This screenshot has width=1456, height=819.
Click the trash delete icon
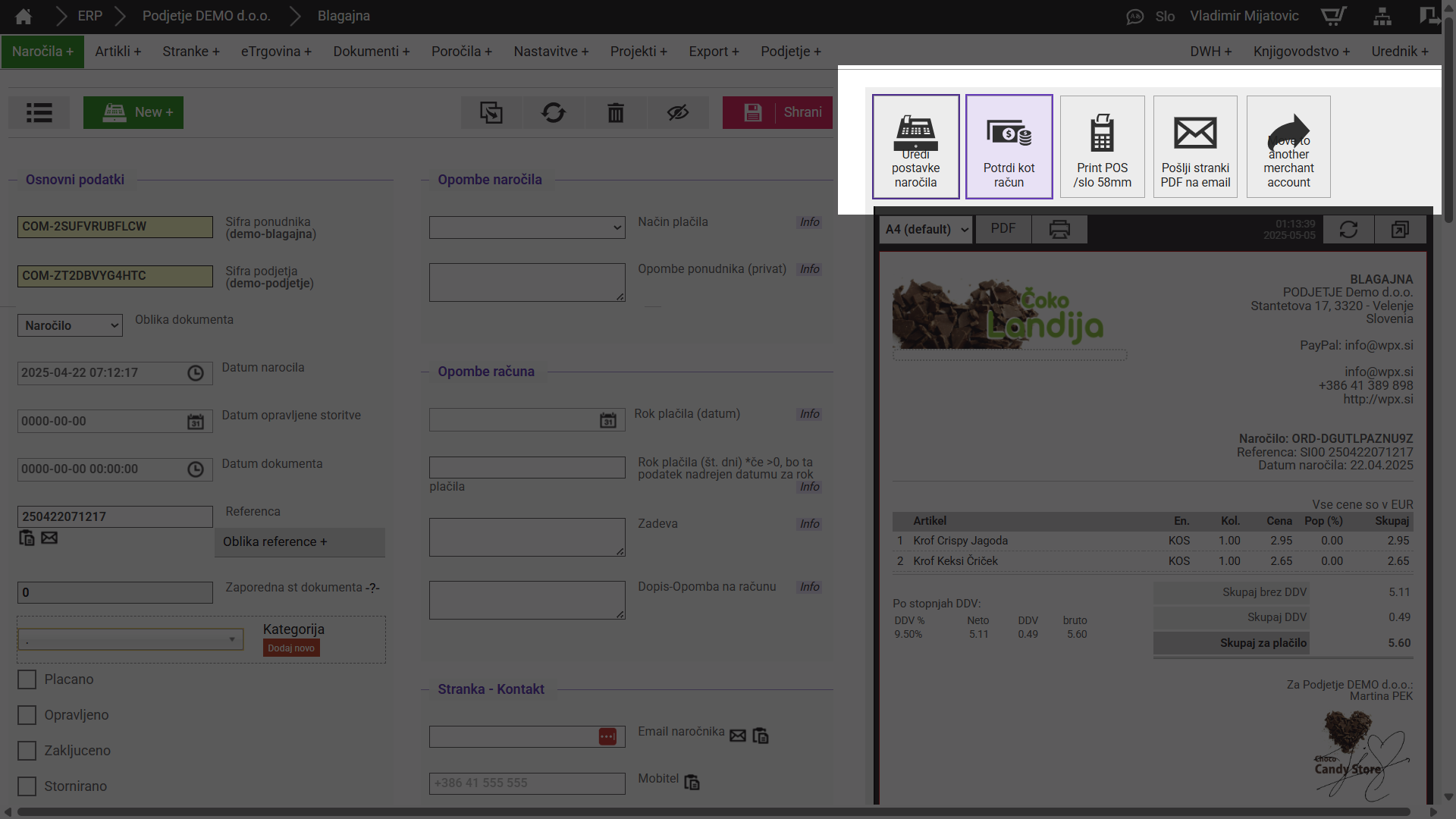[615, 112]
